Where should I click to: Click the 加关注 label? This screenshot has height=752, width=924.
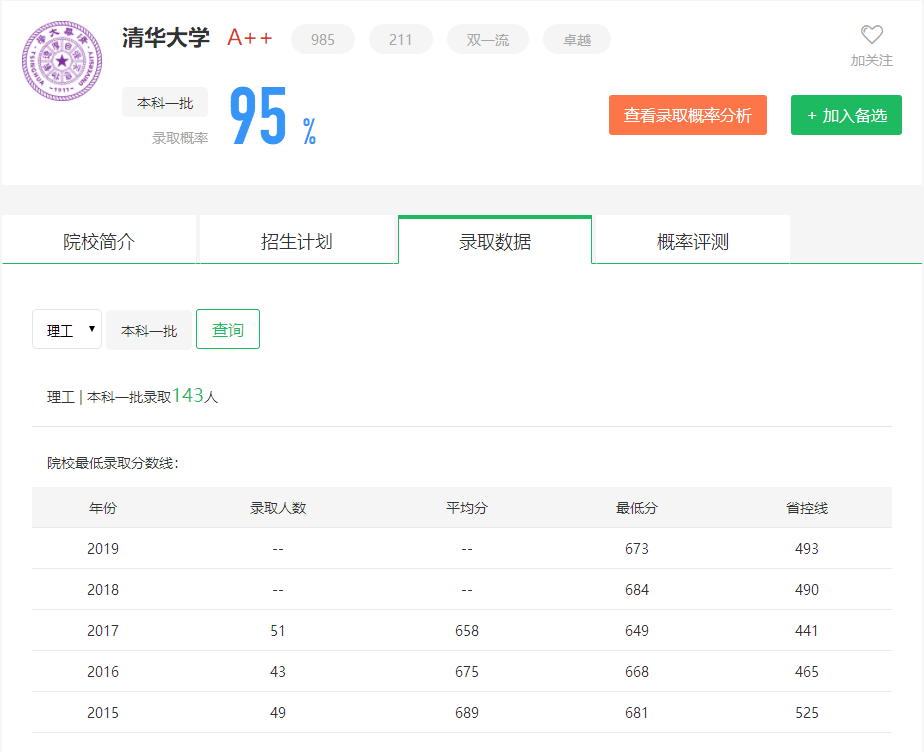coord(872,60)
